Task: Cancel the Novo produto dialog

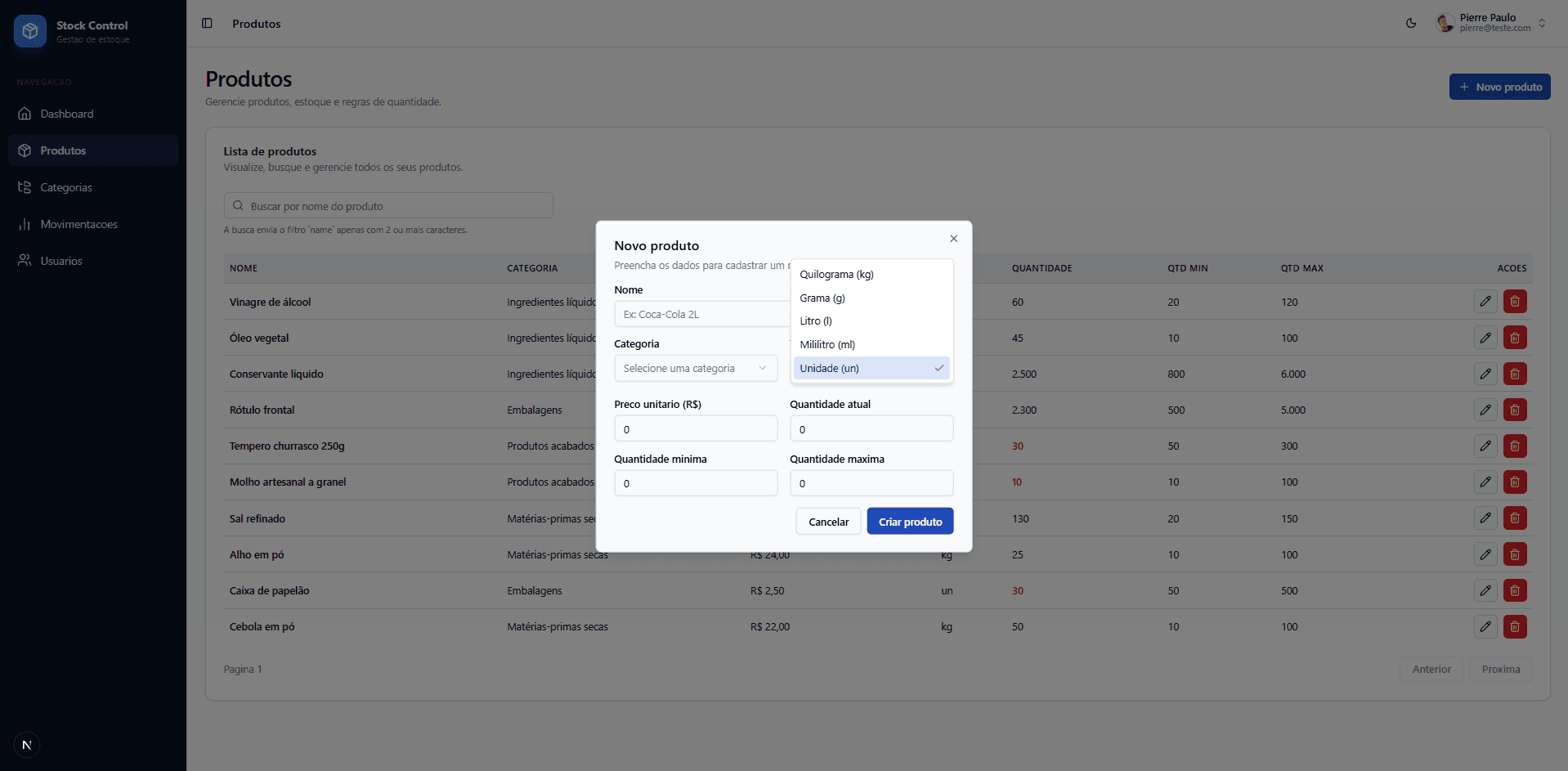Action: click(828, 521)
